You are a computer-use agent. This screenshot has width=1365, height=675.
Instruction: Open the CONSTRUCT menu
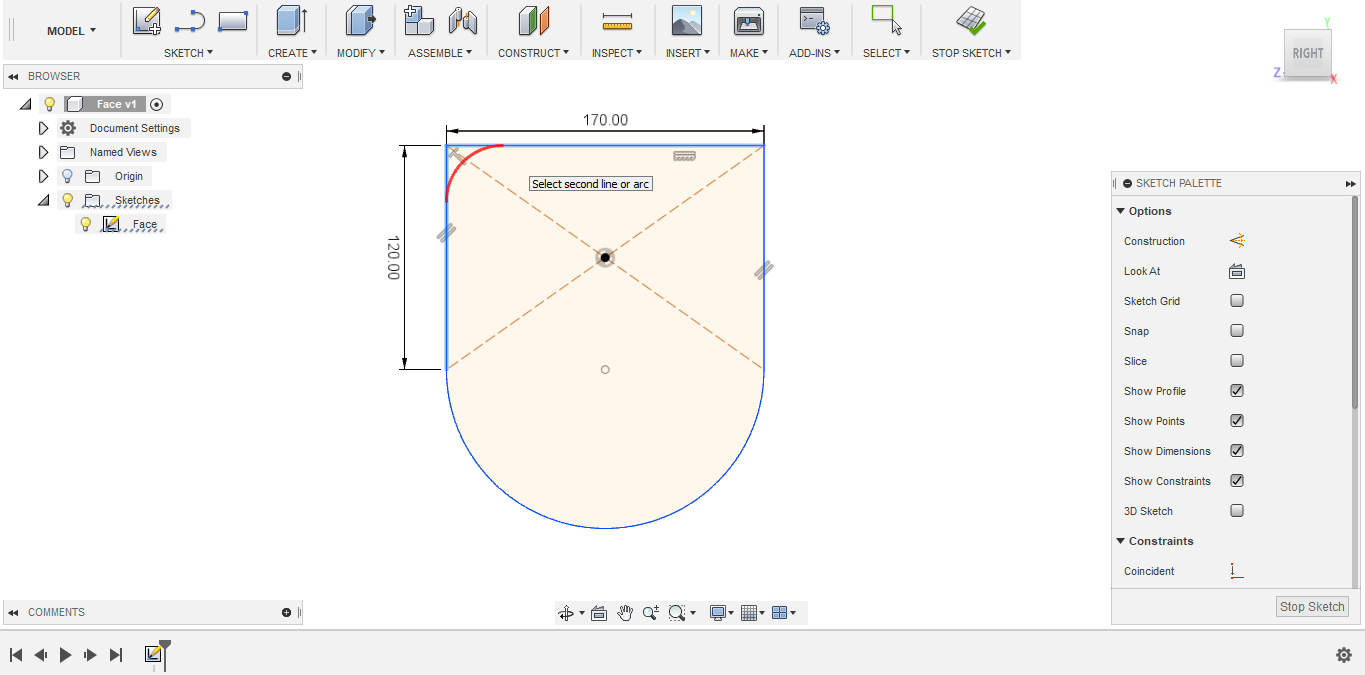[533, 53]
